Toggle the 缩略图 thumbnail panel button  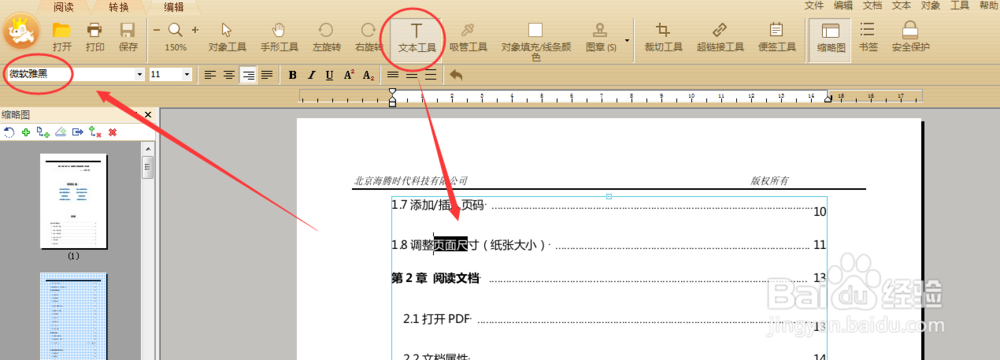(830, 39)
